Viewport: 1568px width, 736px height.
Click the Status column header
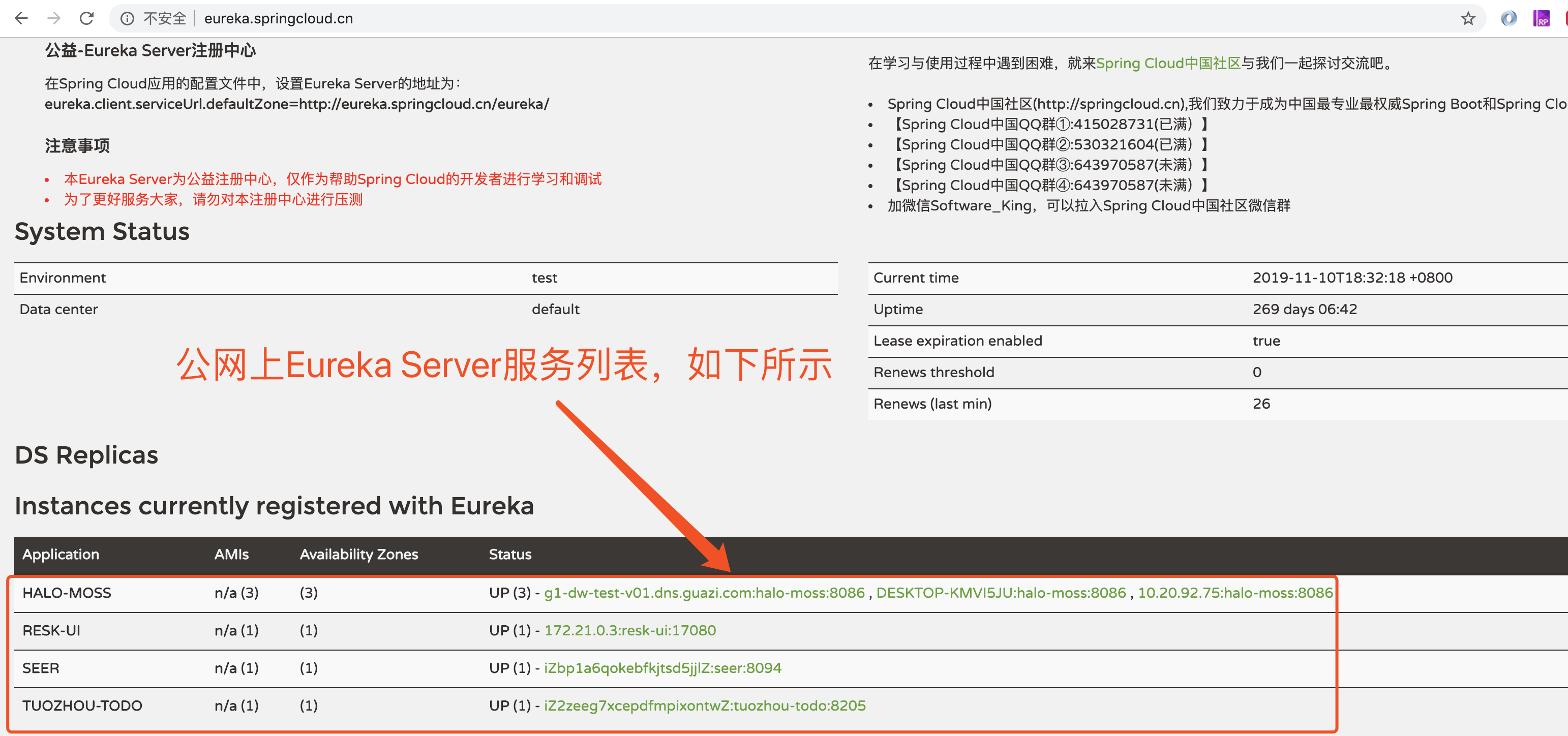pos(509,555)
